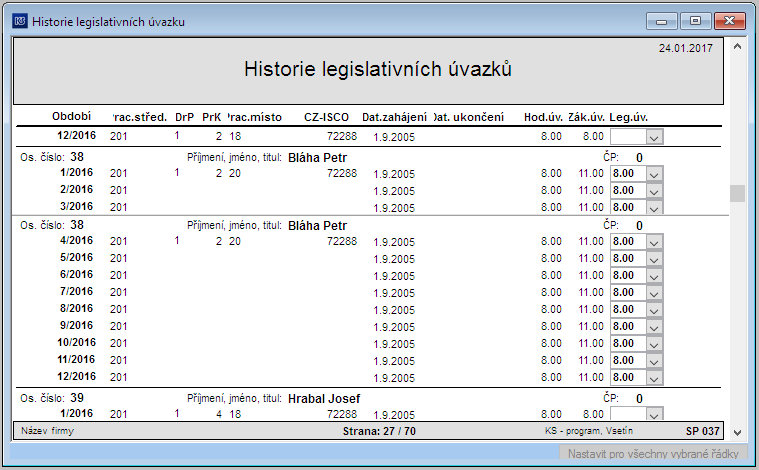The image size is (759, 470).
Task: Click the CZ-ISCO column header
Action: click(326, 117)
